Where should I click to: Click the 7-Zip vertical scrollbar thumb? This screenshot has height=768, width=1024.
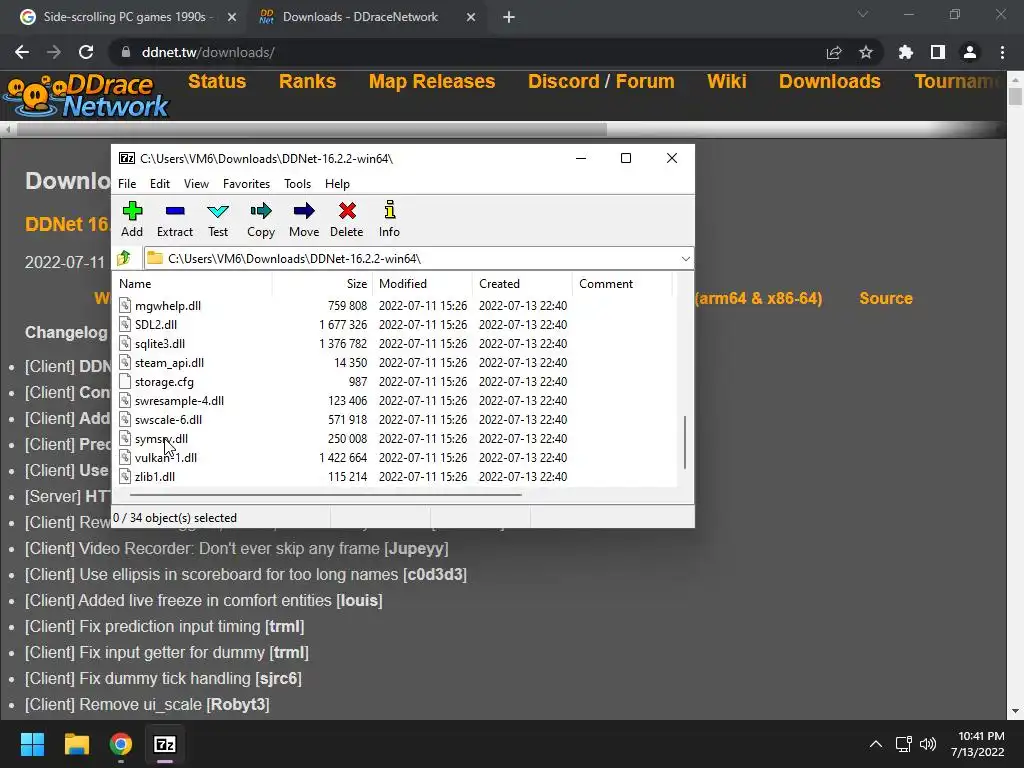(x=684, y=442)
